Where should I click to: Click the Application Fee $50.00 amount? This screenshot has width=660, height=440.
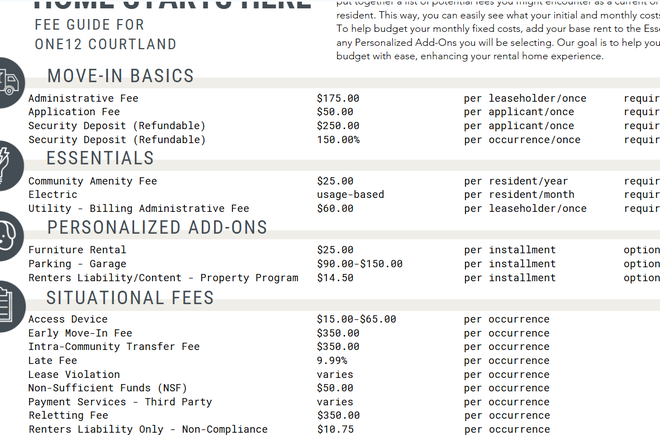click(335, 112)
